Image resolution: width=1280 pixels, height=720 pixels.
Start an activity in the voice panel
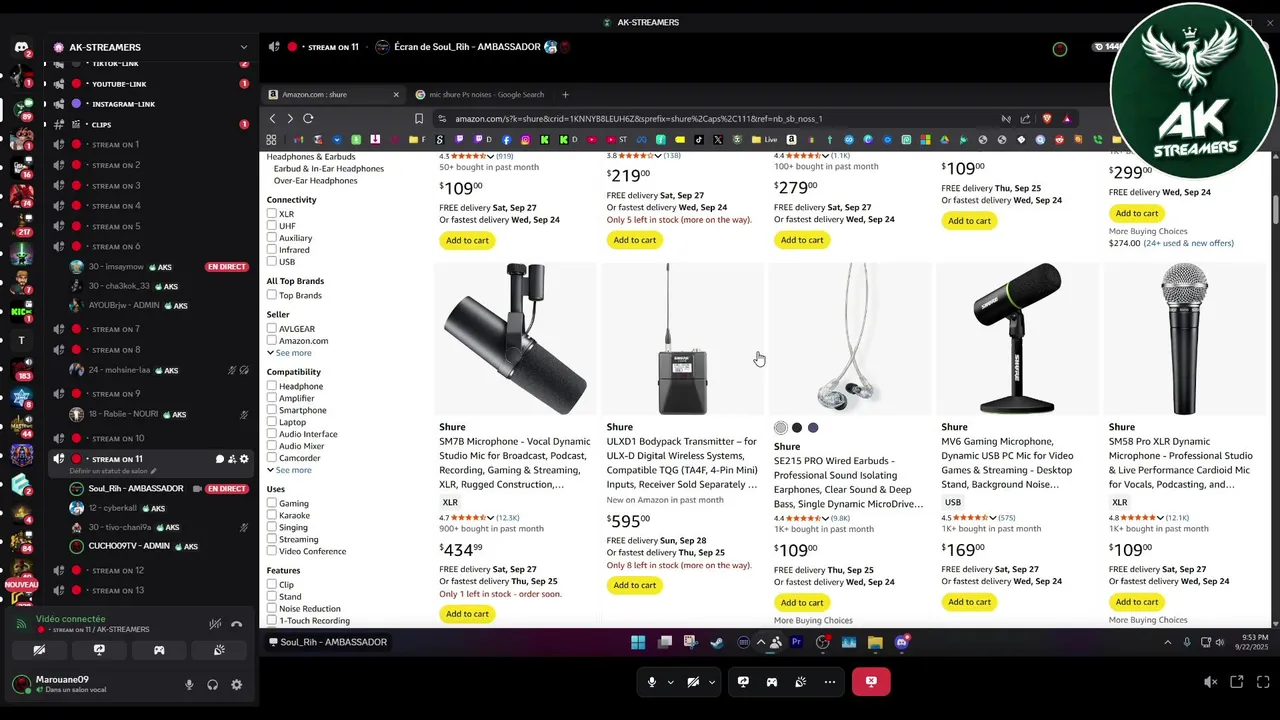pyautogui.click(x=159, y=650)
